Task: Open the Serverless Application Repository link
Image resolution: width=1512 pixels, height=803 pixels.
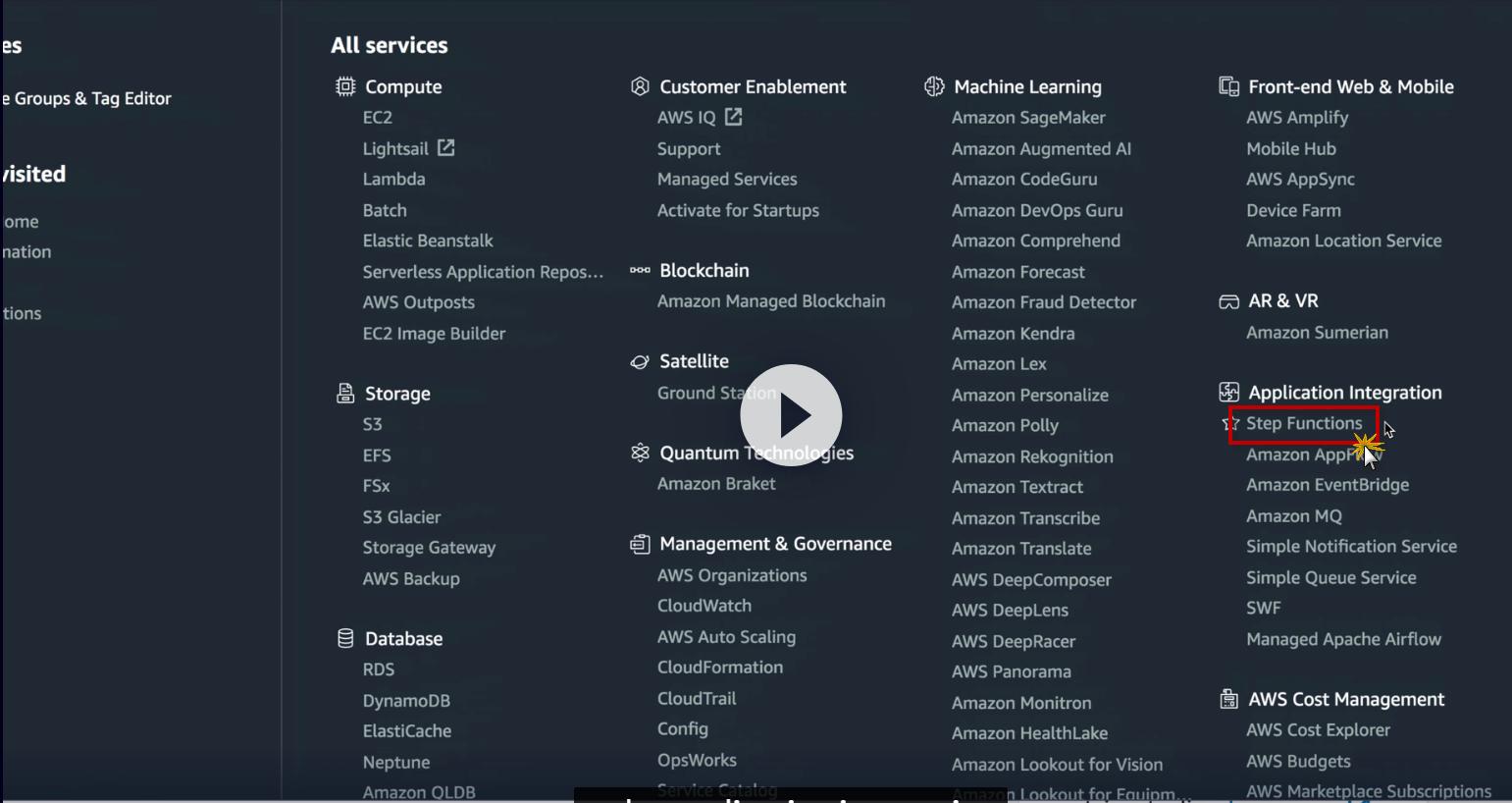Action: point(484,272)
